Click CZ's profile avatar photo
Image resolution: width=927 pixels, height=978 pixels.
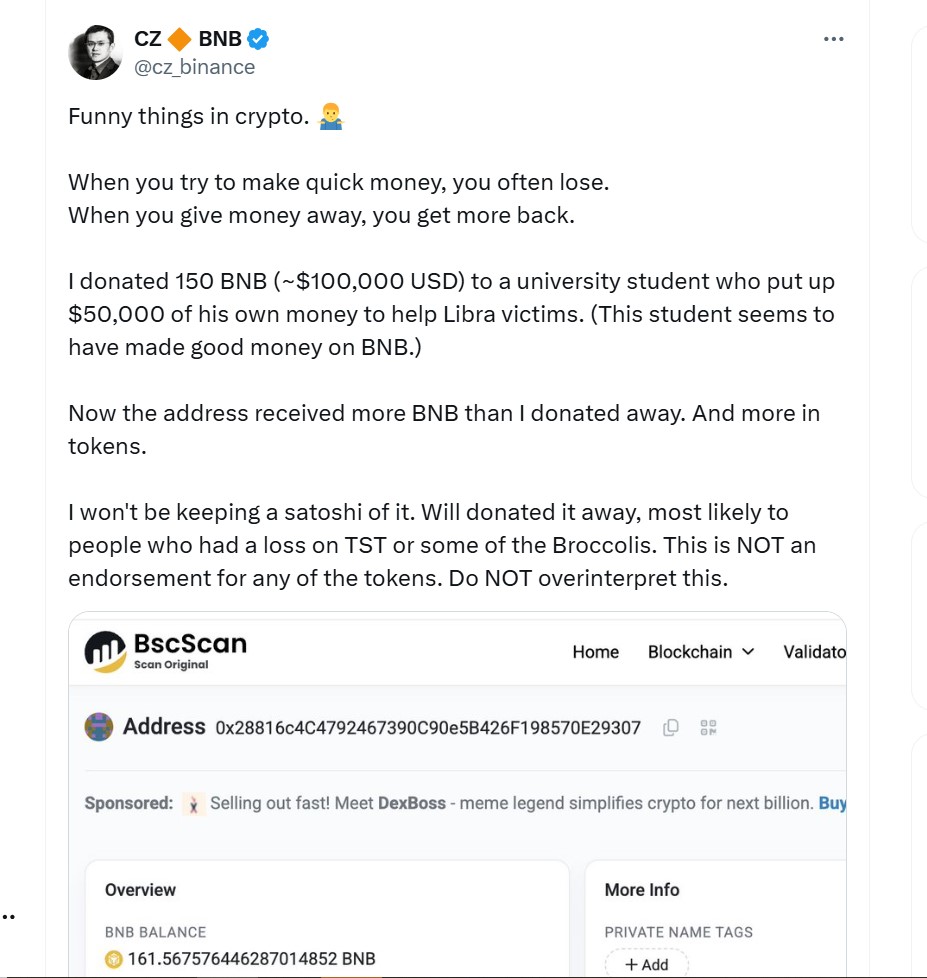(95, 52)
